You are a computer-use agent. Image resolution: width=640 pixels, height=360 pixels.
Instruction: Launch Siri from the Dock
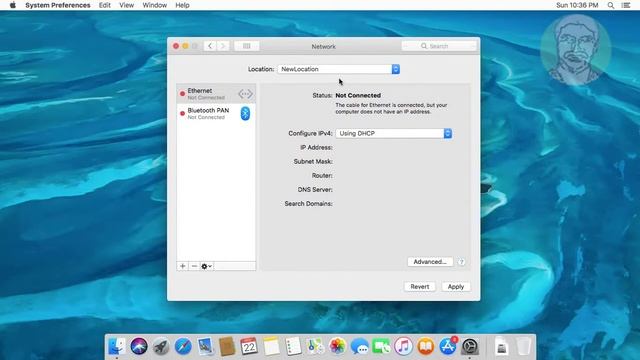point(139,347)
